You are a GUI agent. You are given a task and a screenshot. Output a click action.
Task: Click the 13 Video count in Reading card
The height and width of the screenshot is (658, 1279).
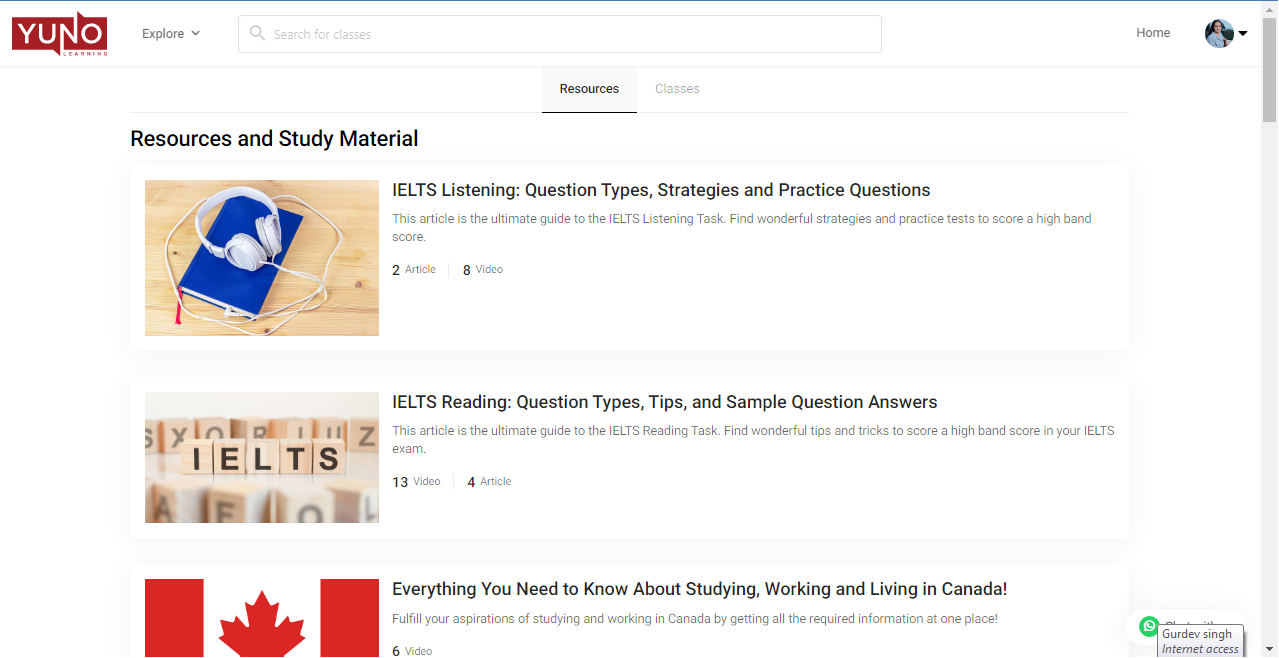pyautogui.click(x=416, y=482)
